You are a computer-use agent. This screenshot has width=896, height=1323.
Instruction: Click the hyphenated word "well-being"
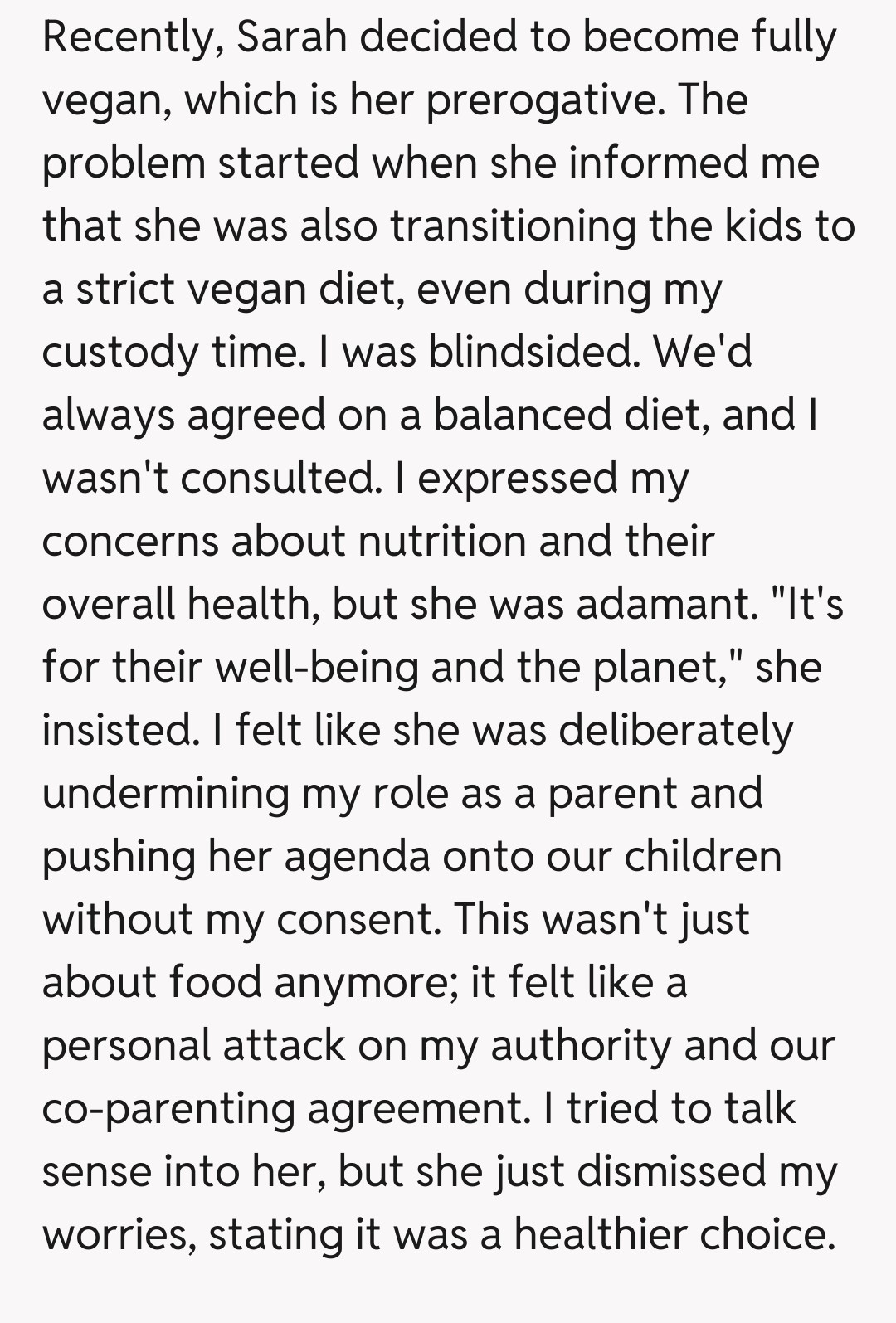pyautogui.click(x=317, y=667)
